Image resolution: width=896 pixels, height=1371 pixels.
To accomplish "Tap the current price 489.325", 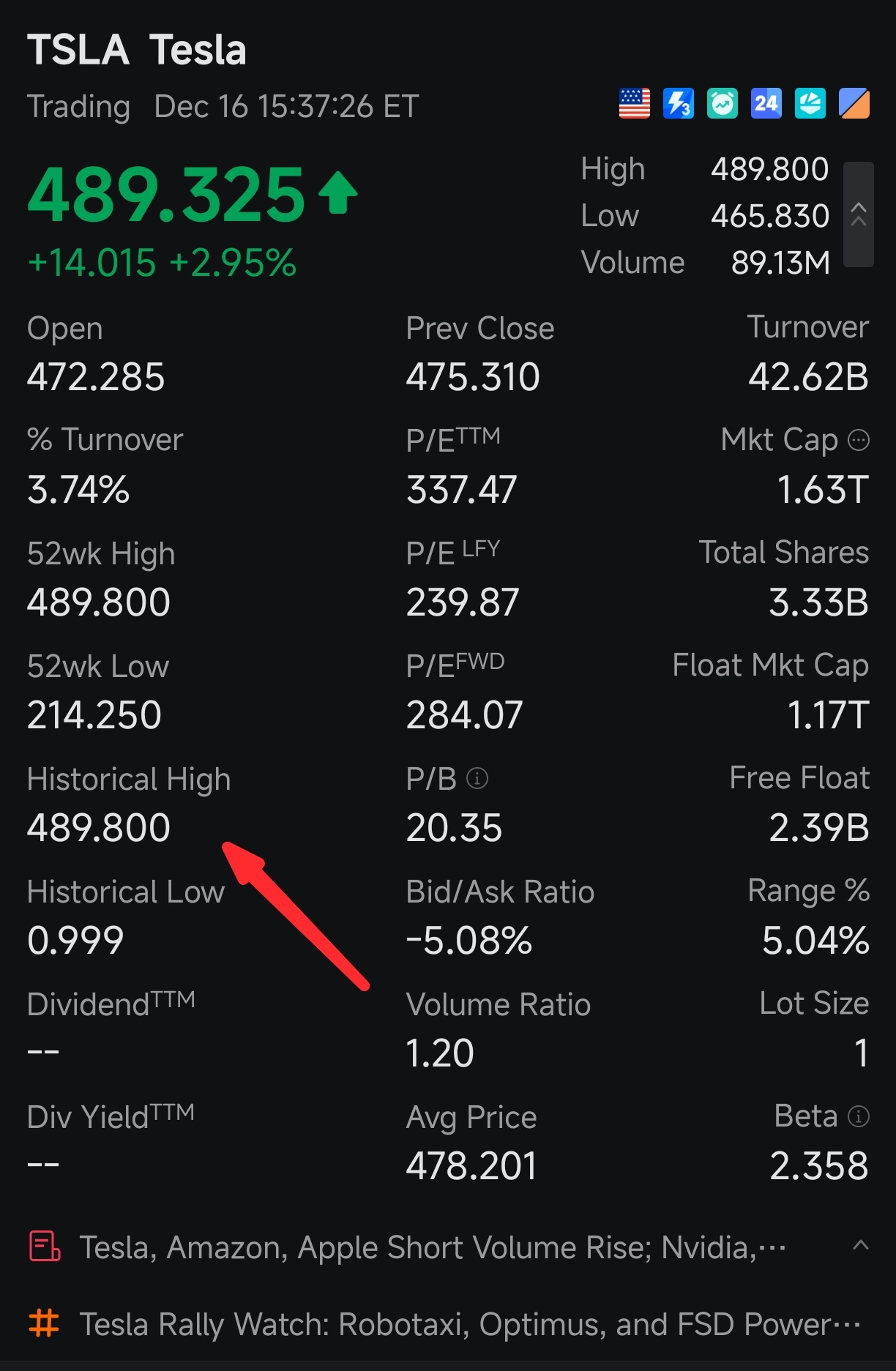I will tap(166, 195).
